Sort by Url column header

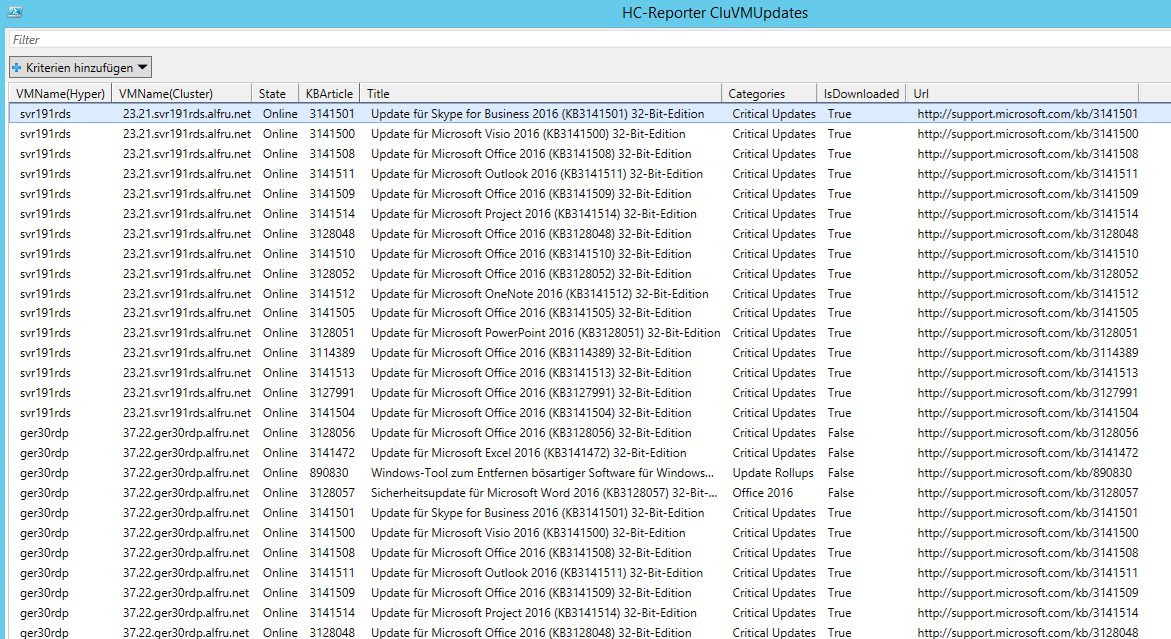(1022, 93)
